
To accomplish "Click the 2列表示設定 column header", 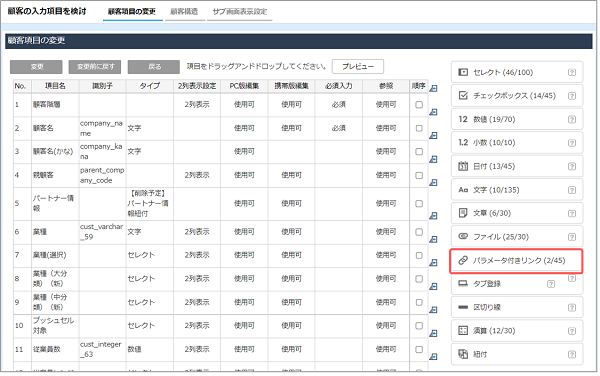I will 197,86.
